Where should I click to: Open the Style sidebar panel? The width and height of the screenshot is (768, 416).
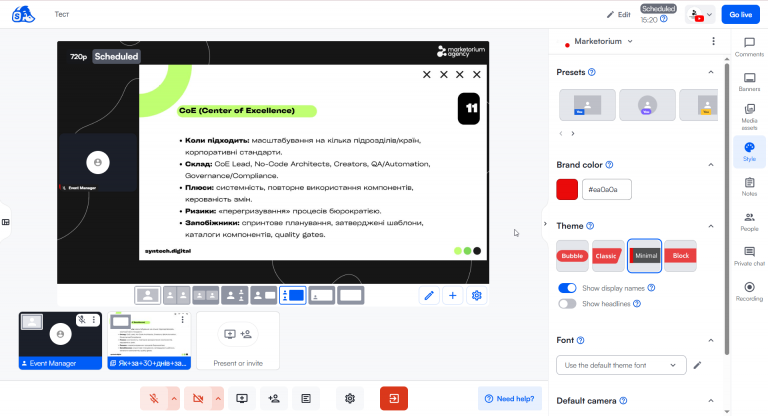[749, 152]
